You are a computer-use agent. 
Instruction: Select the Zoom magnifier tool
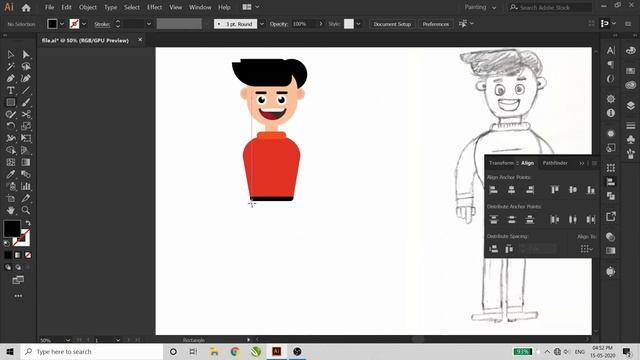(26, 210)
